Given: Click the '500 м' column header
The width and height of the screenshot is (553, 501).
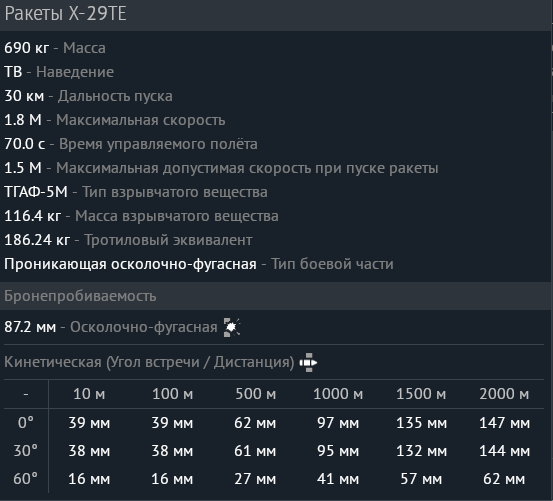Looking at the screenshot, I should pyautogui.click(x=256, y=394).
